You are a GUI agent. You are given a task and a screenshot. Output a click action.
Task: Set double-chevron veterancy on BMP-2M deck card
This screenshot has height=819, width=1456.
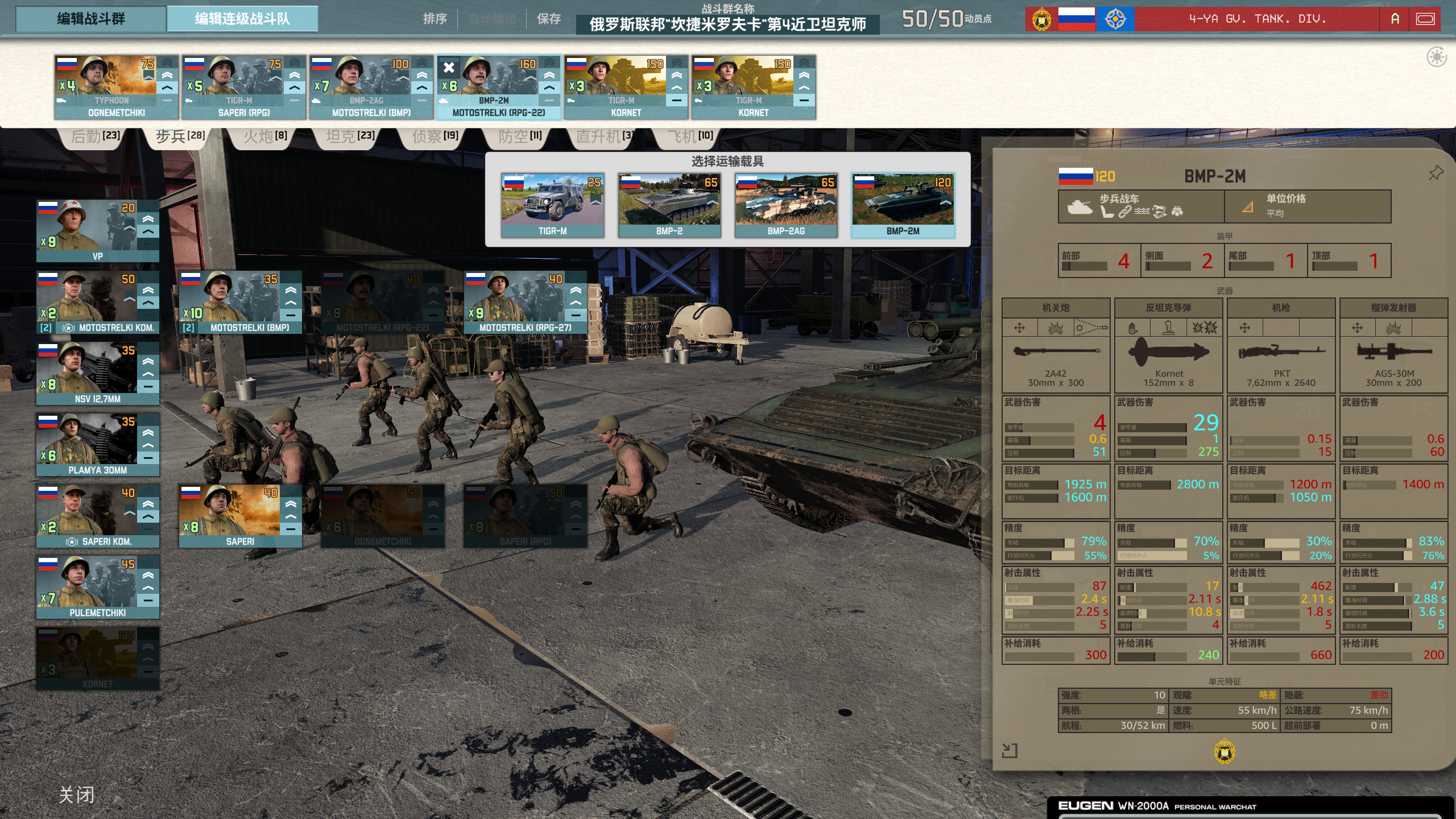(549, 75)
